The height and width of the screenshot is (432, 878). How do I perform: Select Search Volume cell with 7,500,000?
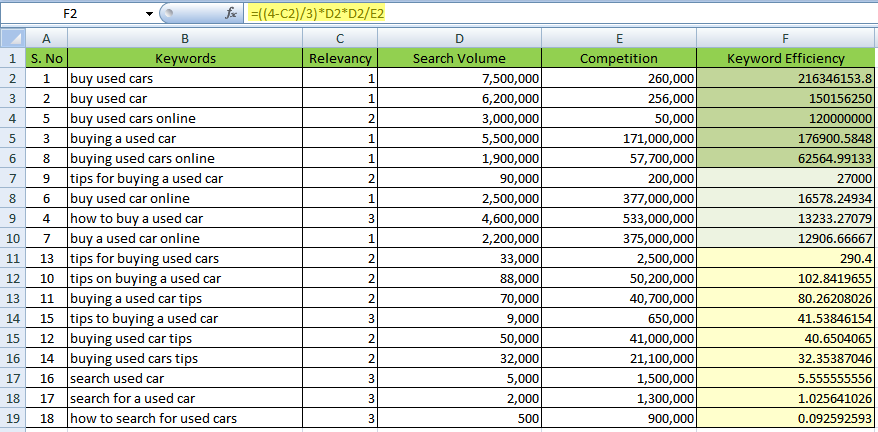(459, 78)
